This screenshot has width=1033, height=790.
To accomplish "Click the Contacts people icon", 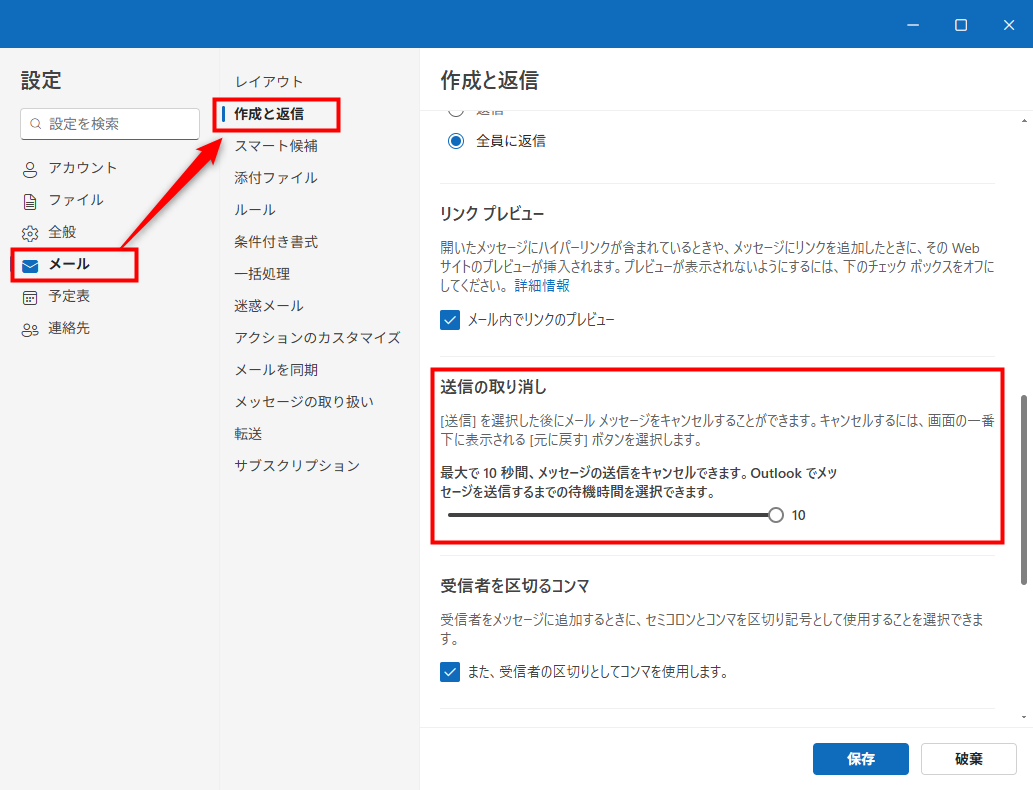I will tap(30, 329).
